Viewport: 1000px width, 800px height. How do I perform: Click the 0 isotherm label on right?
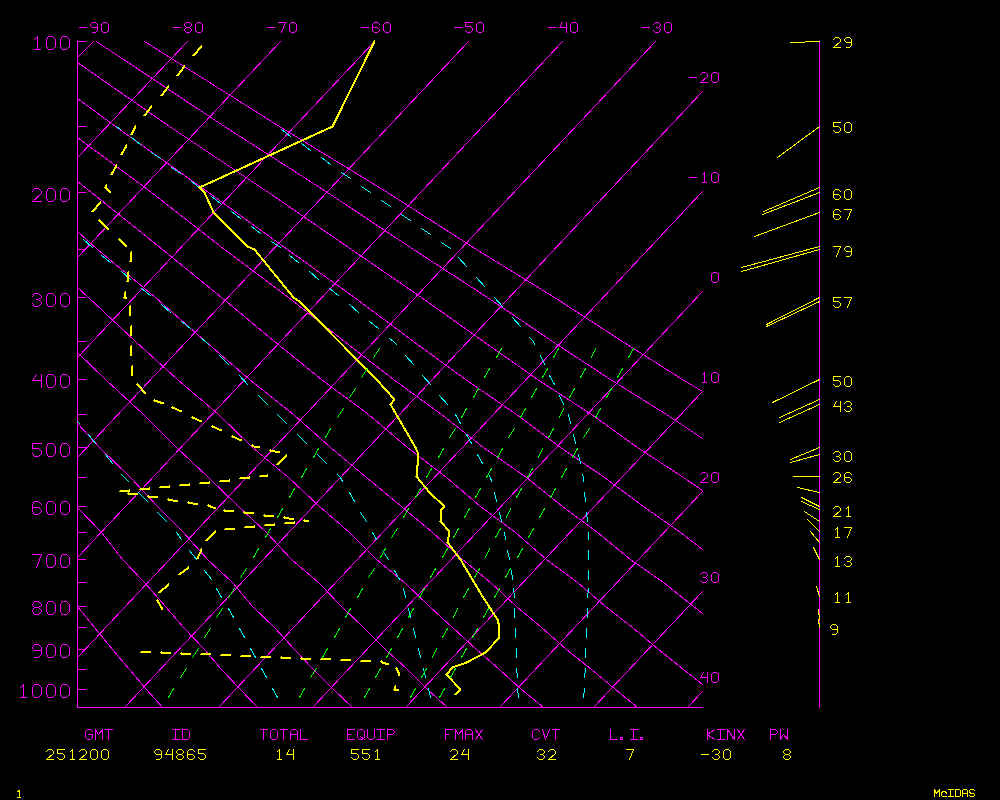coord(714,278)
